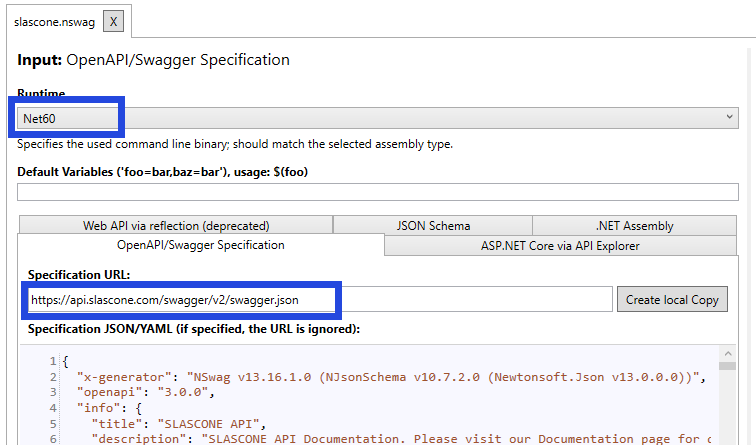The height and width of the screenshot is (445, 756).
Task: Click the "title": "SLASCONE API" line
Action: pos(178,424)
